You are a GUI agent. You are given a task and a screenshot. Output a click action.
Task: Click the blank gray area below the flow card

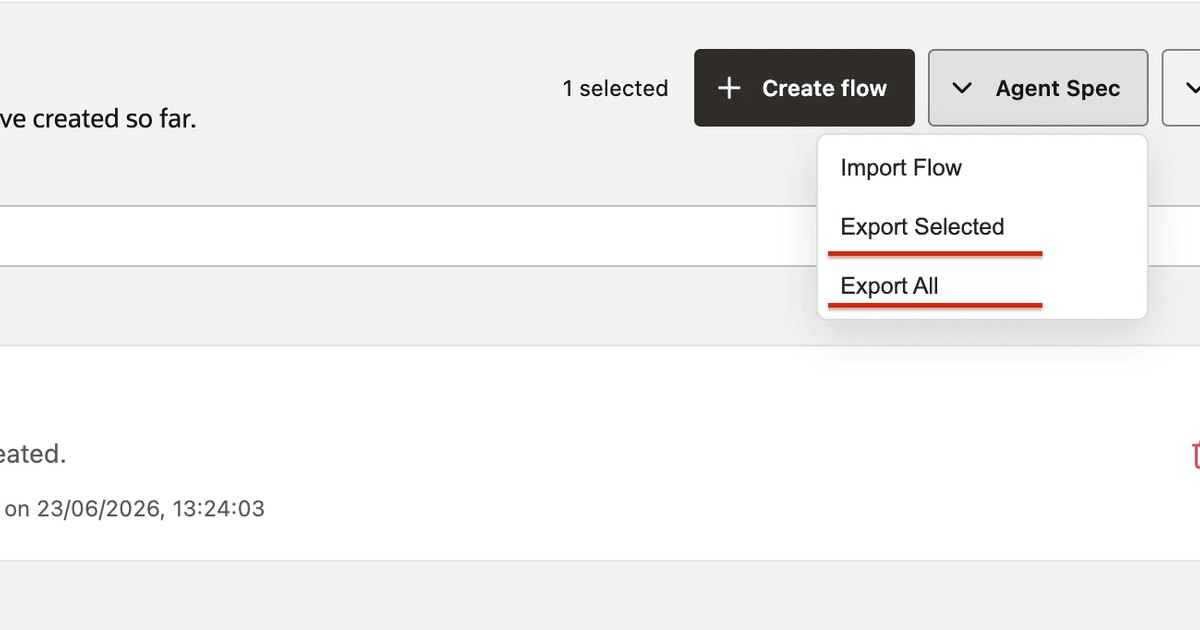(600, 595)
